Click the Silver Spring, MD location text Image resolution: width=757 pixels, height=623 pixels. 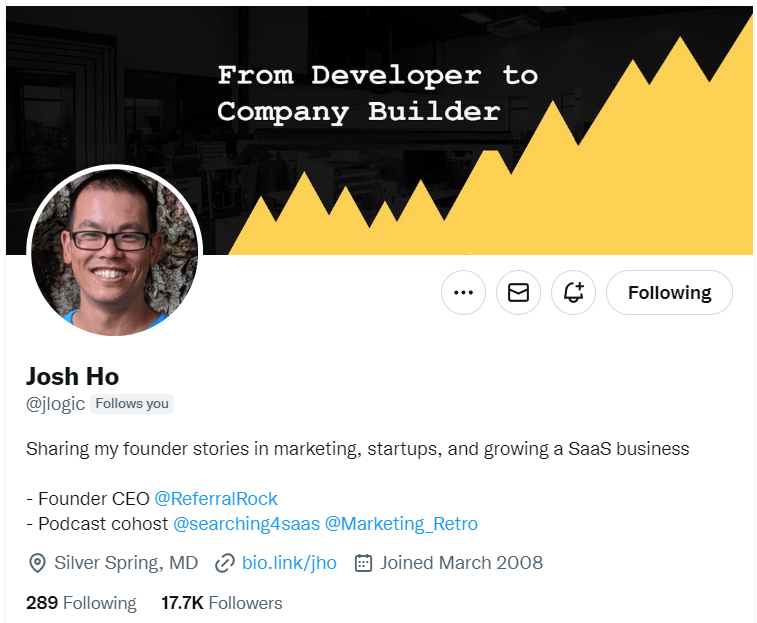(x=126, y=563)
